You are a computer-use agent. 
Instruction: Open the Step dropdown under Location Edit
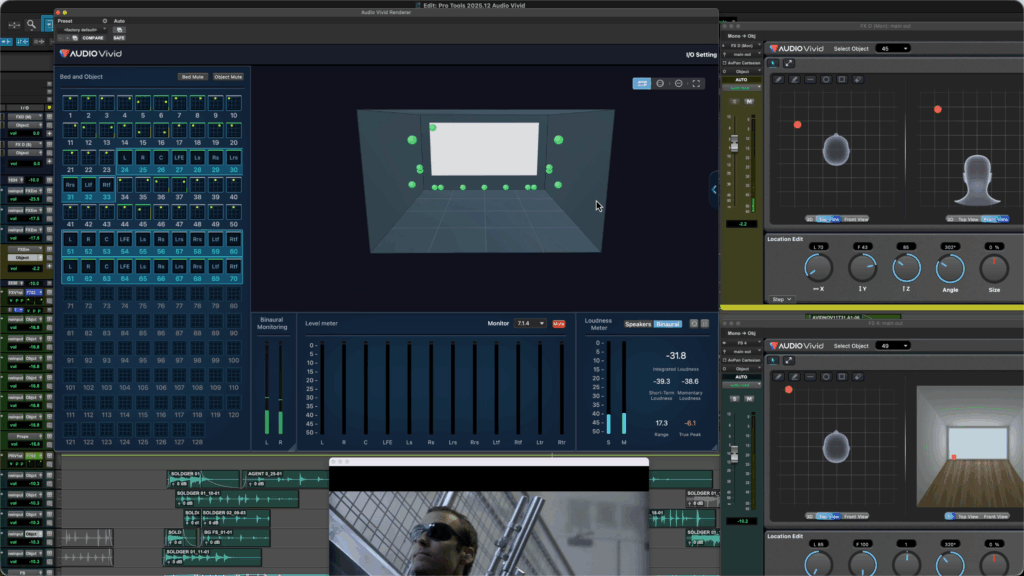(x=781, y=299)
